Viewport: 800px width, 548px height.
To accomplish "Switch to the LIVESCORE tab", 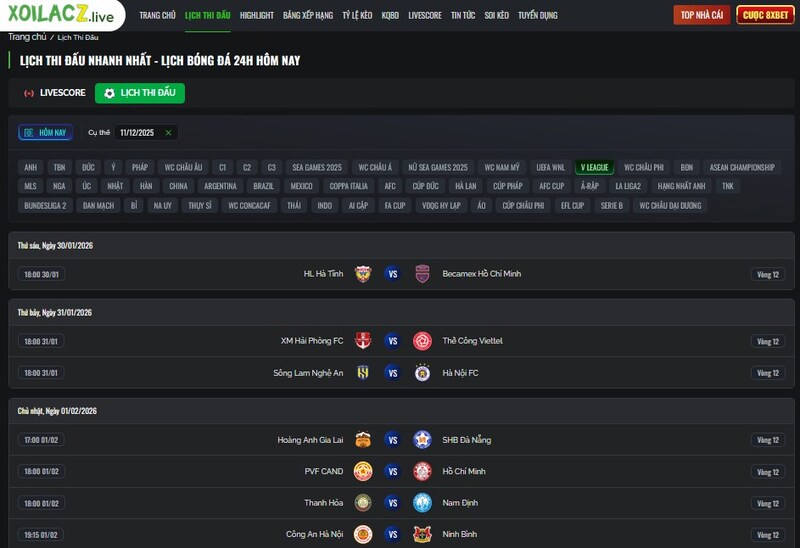I will pos(55,93).
